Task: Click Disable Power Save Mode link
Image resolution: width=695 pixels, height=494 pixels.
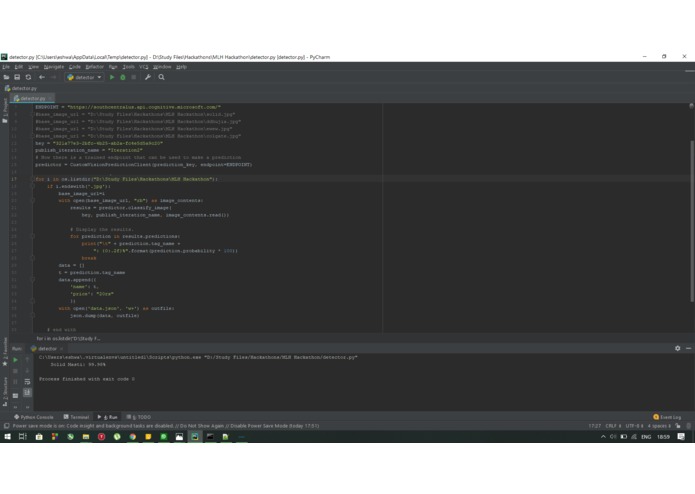Action: pos(259,426)
